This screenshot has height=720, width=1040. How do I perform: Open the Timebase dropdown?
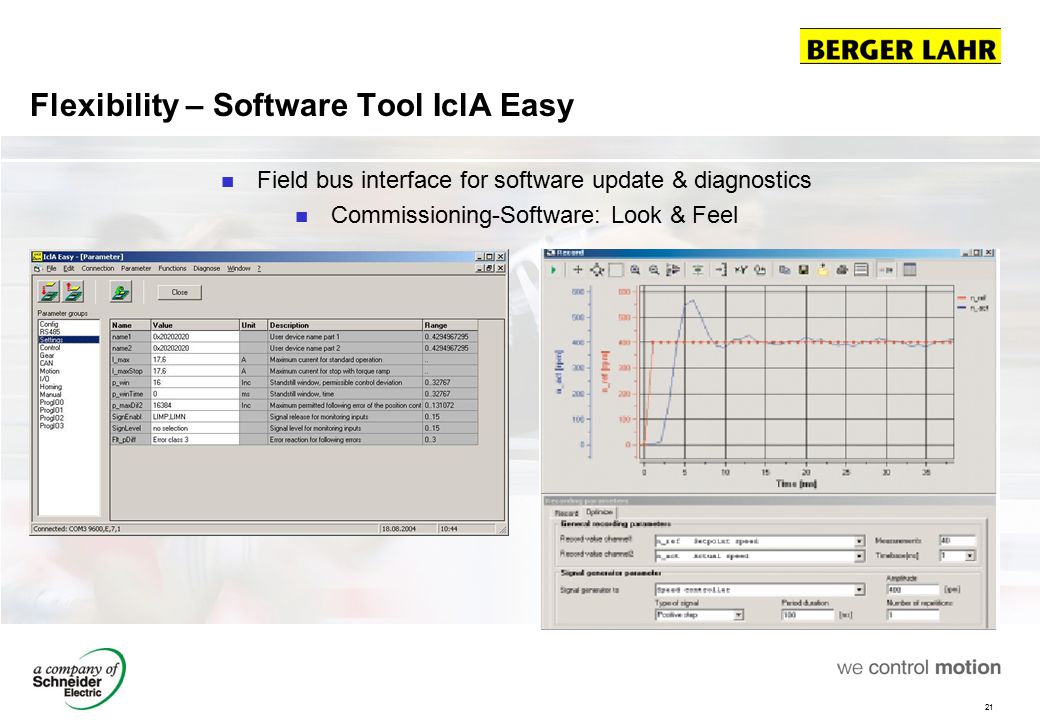(970, 556)
